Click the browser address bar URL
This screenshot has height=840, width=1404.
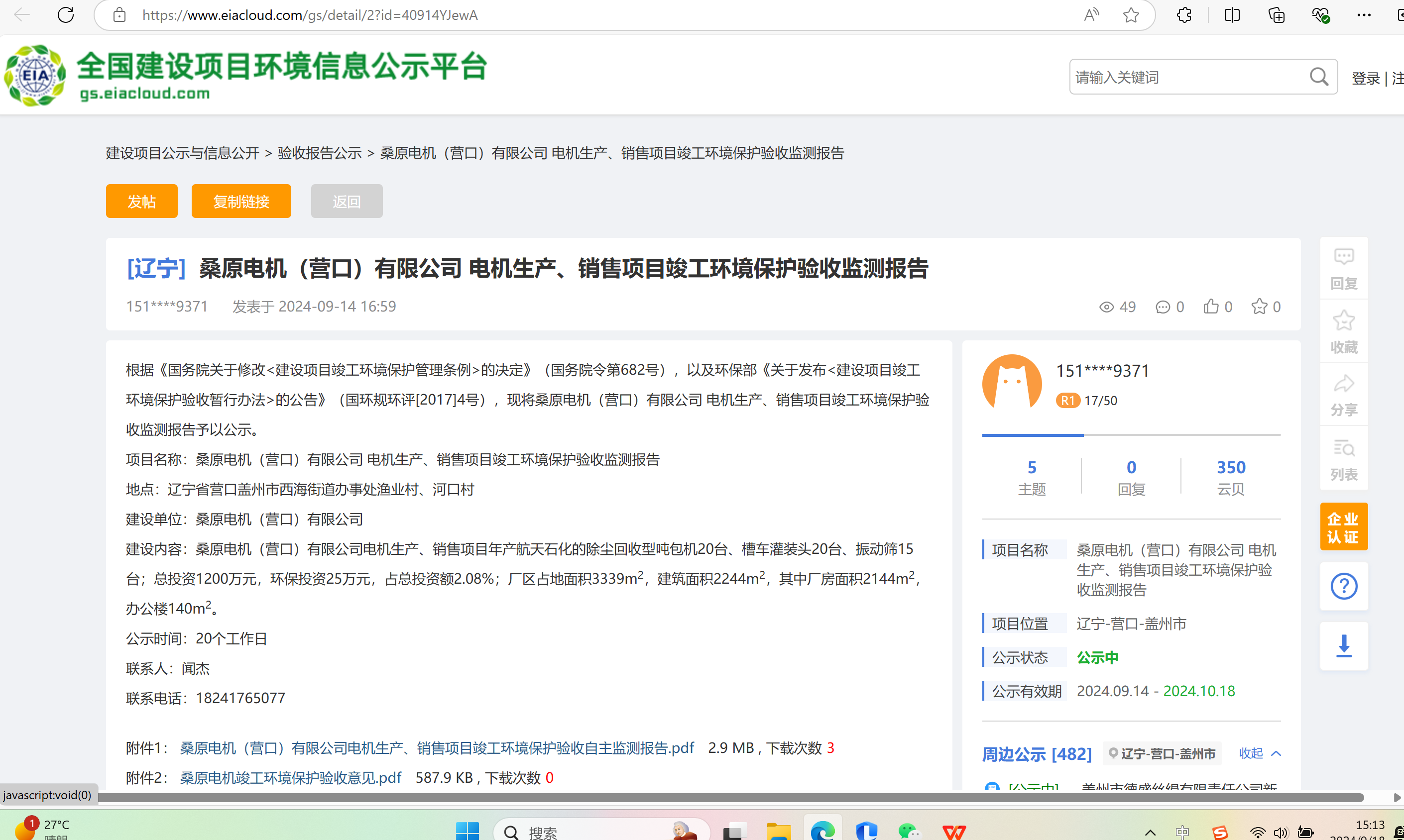click(310, 15)
